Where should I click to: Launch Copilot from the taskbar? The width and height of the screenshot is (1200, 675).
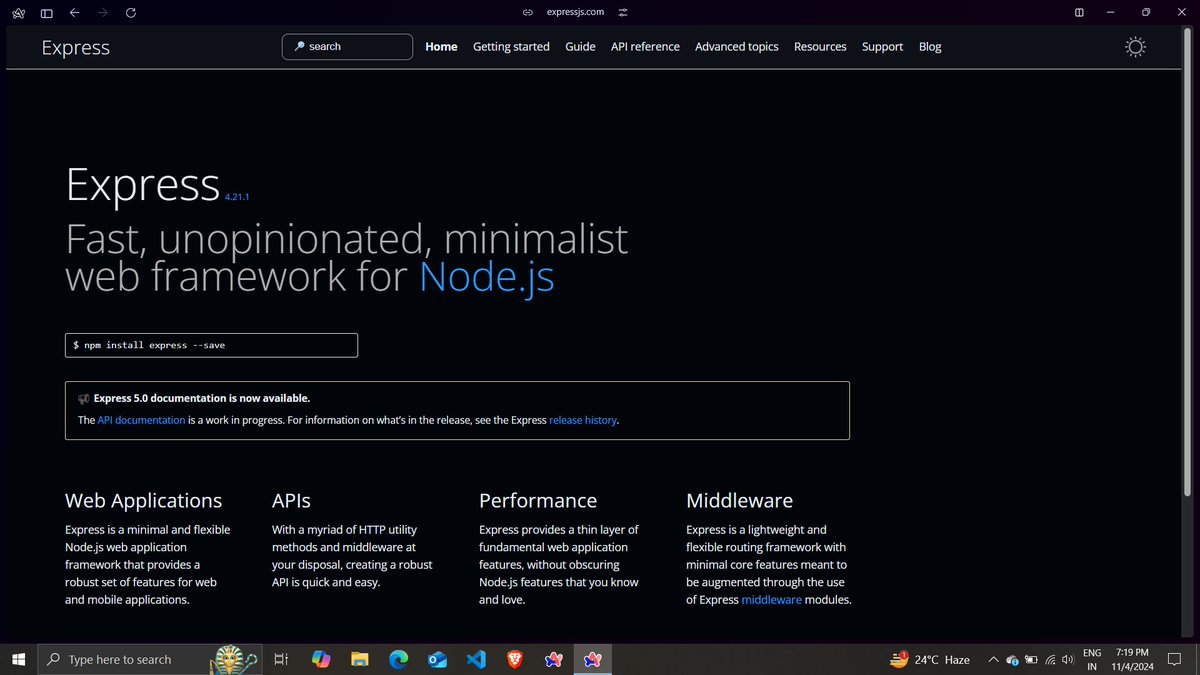coord(321,659)
